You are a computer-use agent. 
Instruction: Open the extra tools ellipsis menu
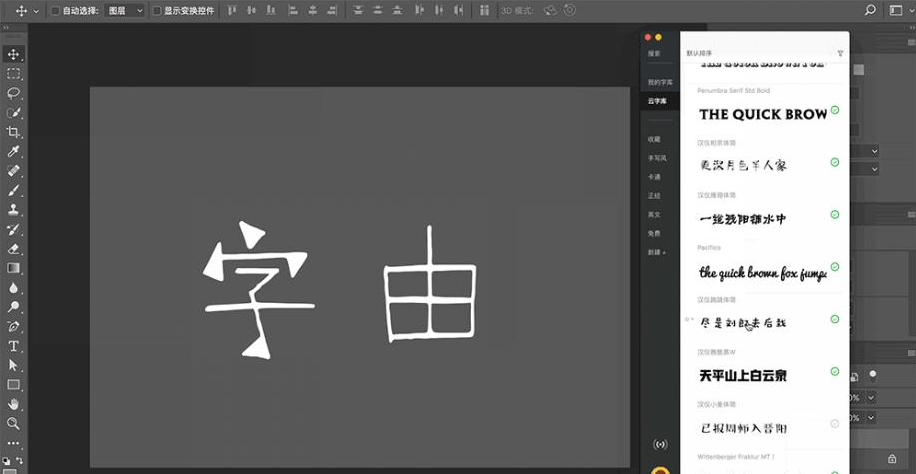(x=13, y=444)
